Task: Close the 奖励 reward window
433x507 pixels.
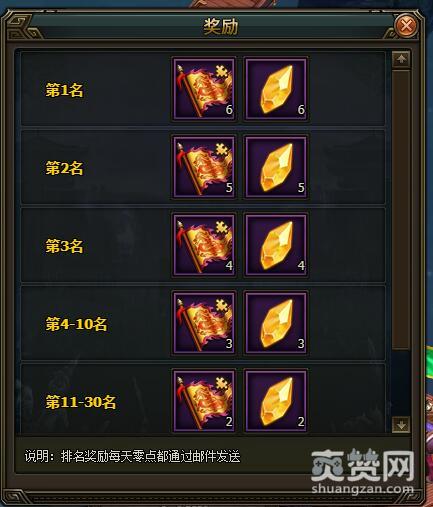Action: pyautogui.click(x=406, y=25)
